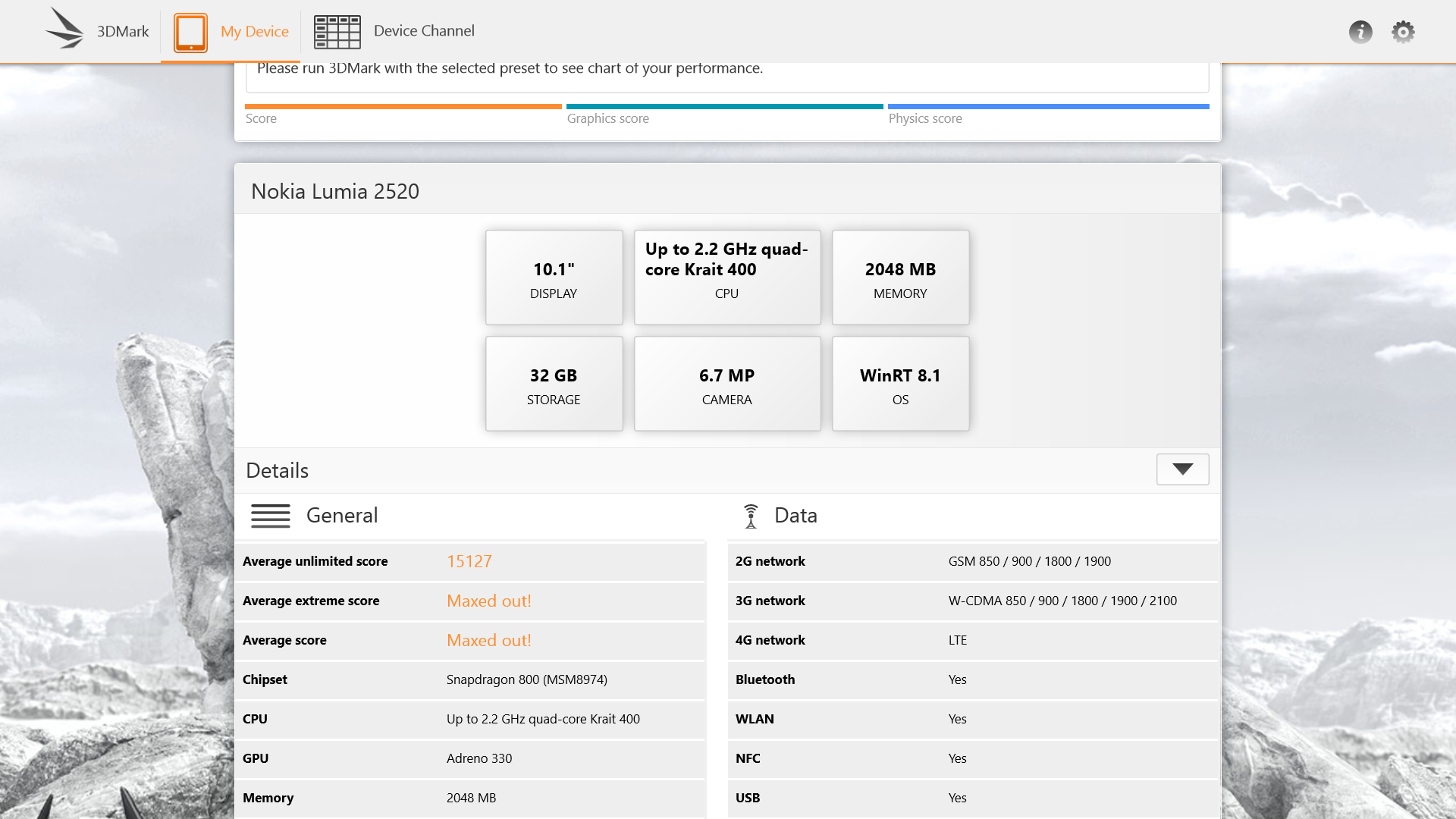Click the WLAN row label

[755, 719]
